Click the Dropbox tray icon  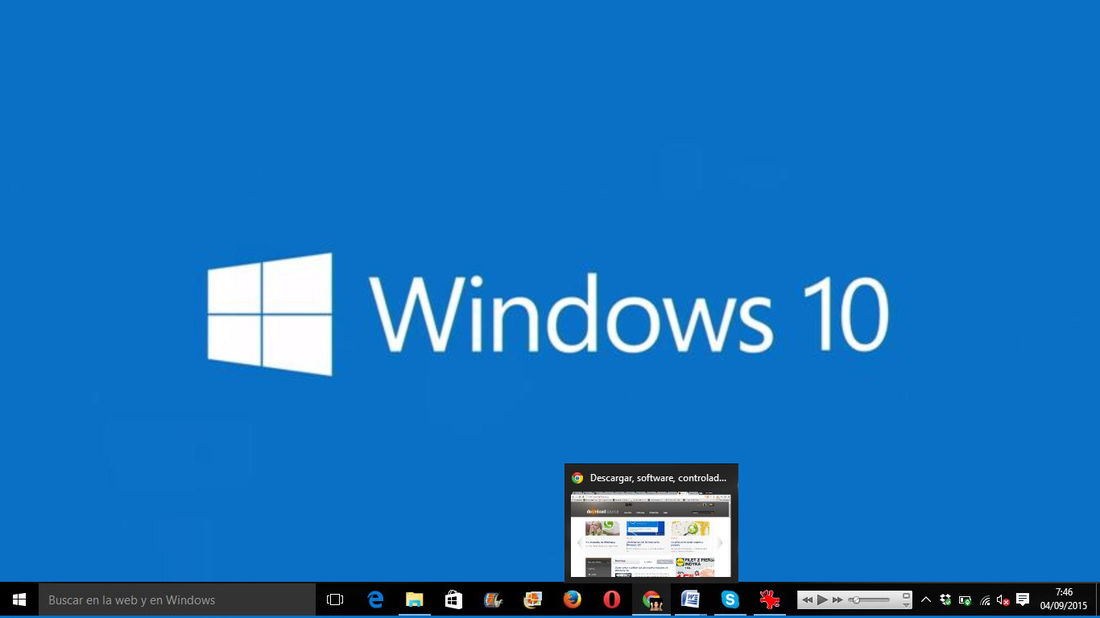coord(946,600)
